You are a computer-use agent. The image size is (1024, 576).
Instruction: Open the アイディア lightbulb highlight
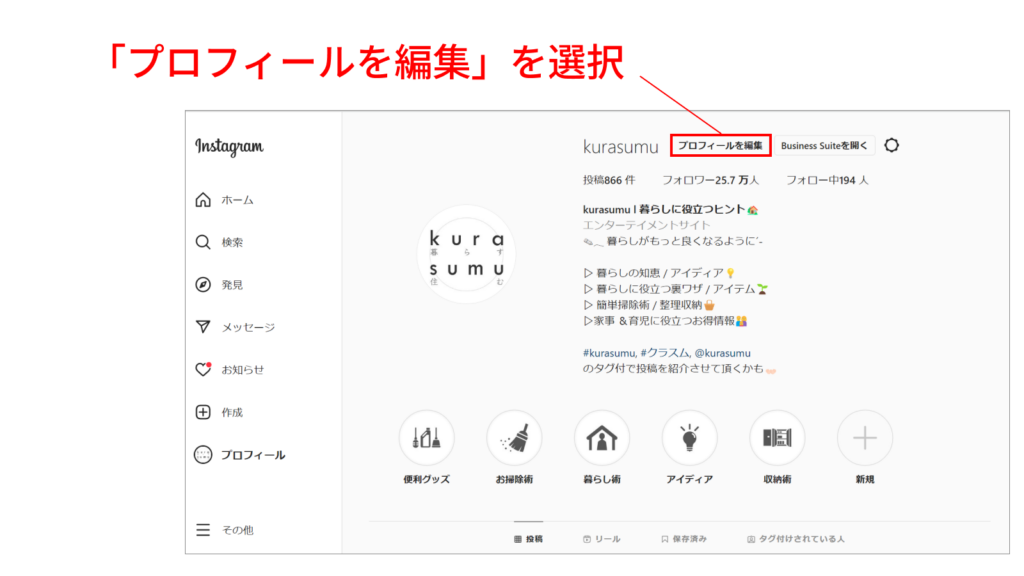[x=689, y=438]
